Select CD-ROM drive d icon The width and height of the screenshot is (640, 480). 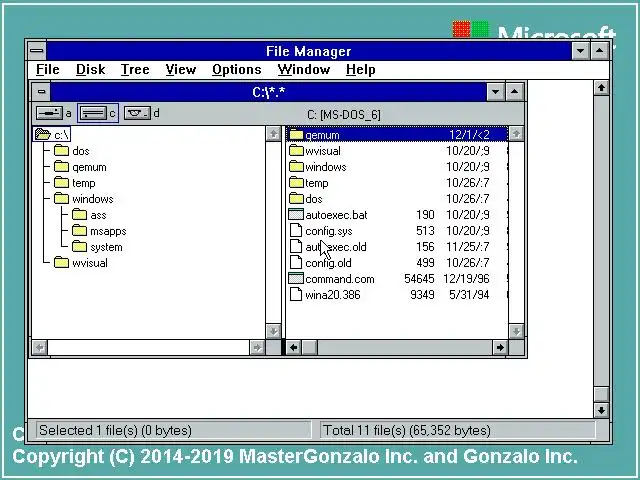click(137, 113)
